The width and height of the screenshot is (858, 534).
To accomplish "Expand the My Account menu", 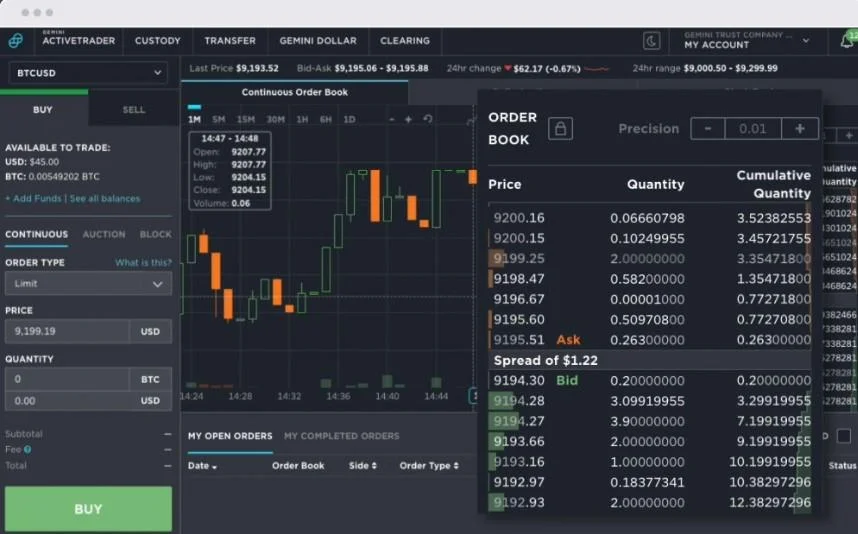I will tap(746, 41).
